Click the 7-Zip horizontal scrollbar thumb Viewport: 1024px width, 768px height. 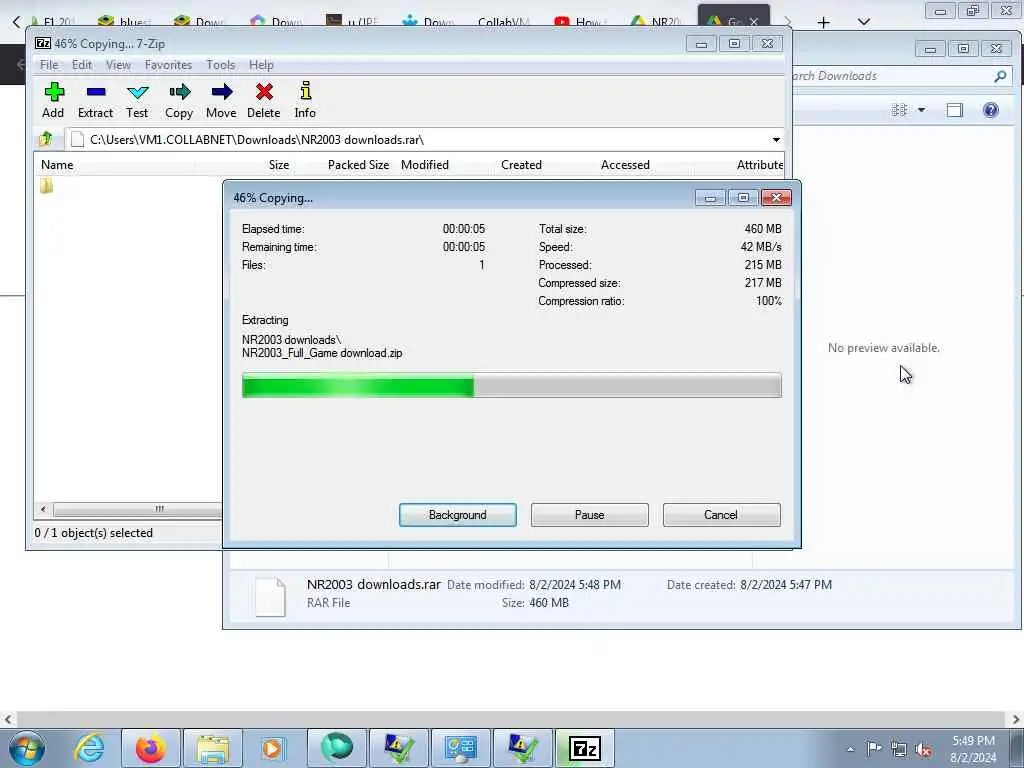click(x=139, y=509)
